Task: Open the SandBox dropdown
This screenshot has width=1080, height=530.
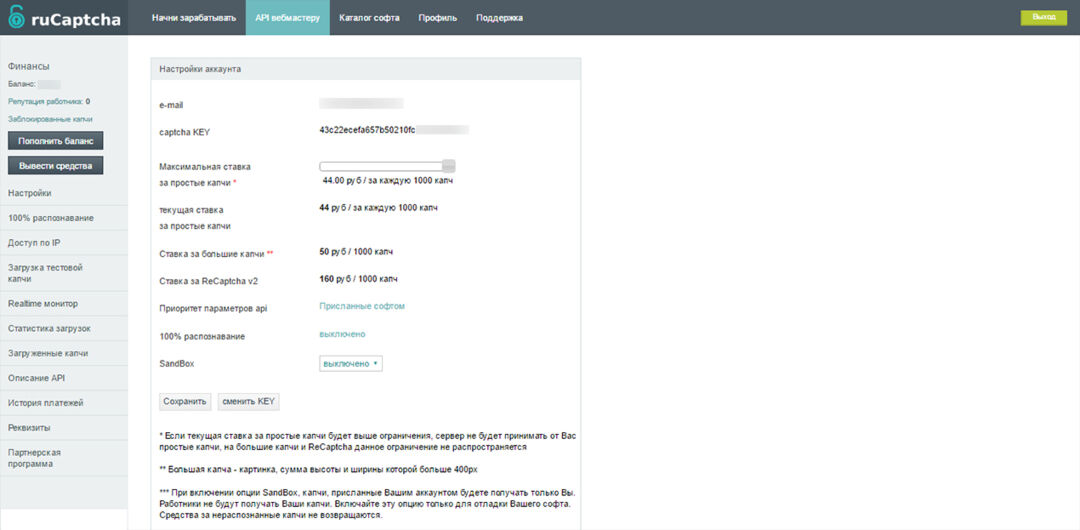Action: pyautogui.click(x=350, y=364)
